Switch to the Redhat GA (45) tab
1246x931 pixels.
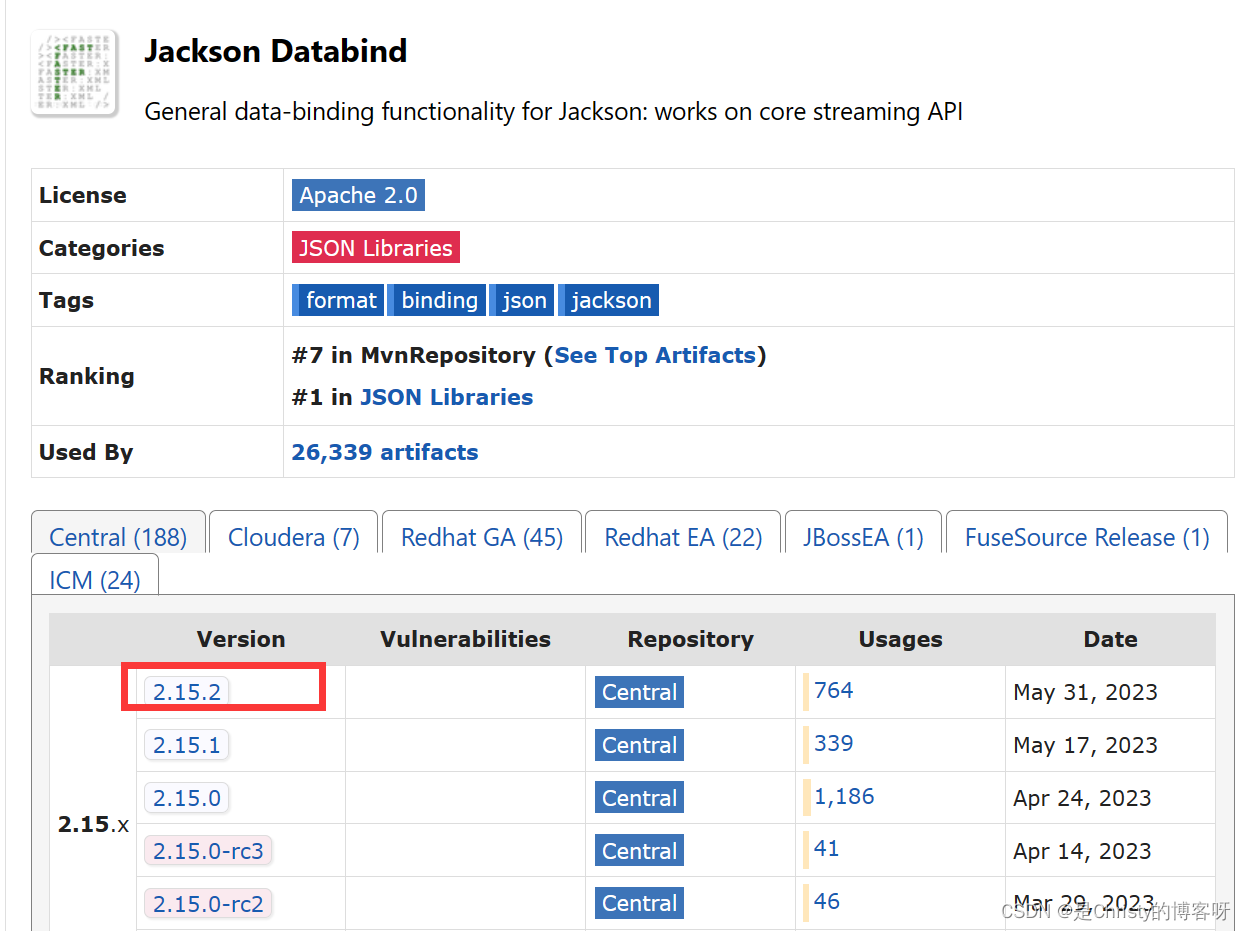coord(482,532)
